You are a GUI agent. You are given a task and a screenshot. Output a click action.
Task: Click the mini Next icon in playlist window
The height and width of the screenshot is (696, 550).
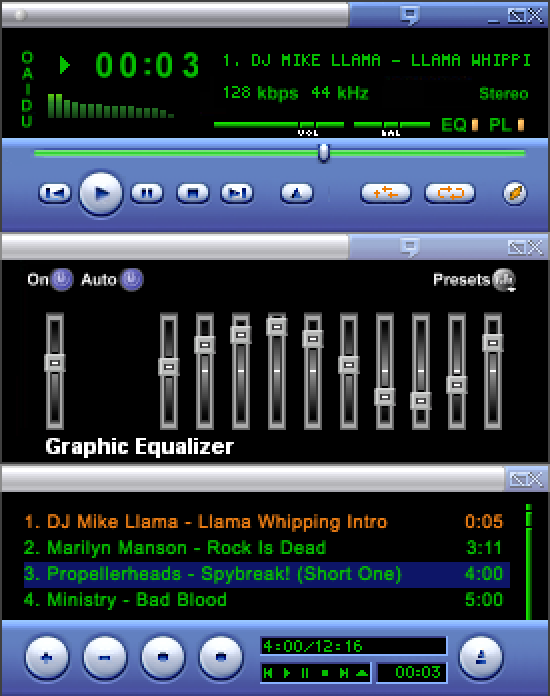pyautogui.click(x=344, y=673)
